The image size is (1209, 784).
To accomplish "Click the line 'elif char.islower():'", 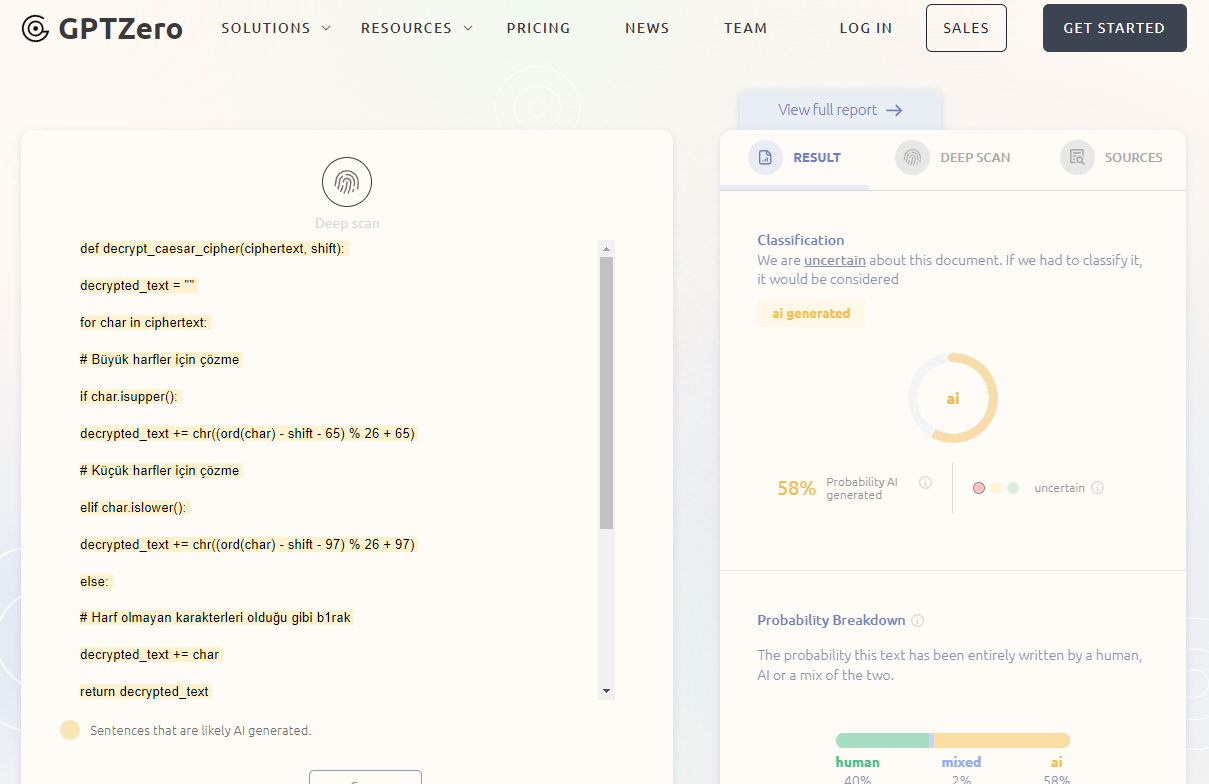I will pos(134,507).
